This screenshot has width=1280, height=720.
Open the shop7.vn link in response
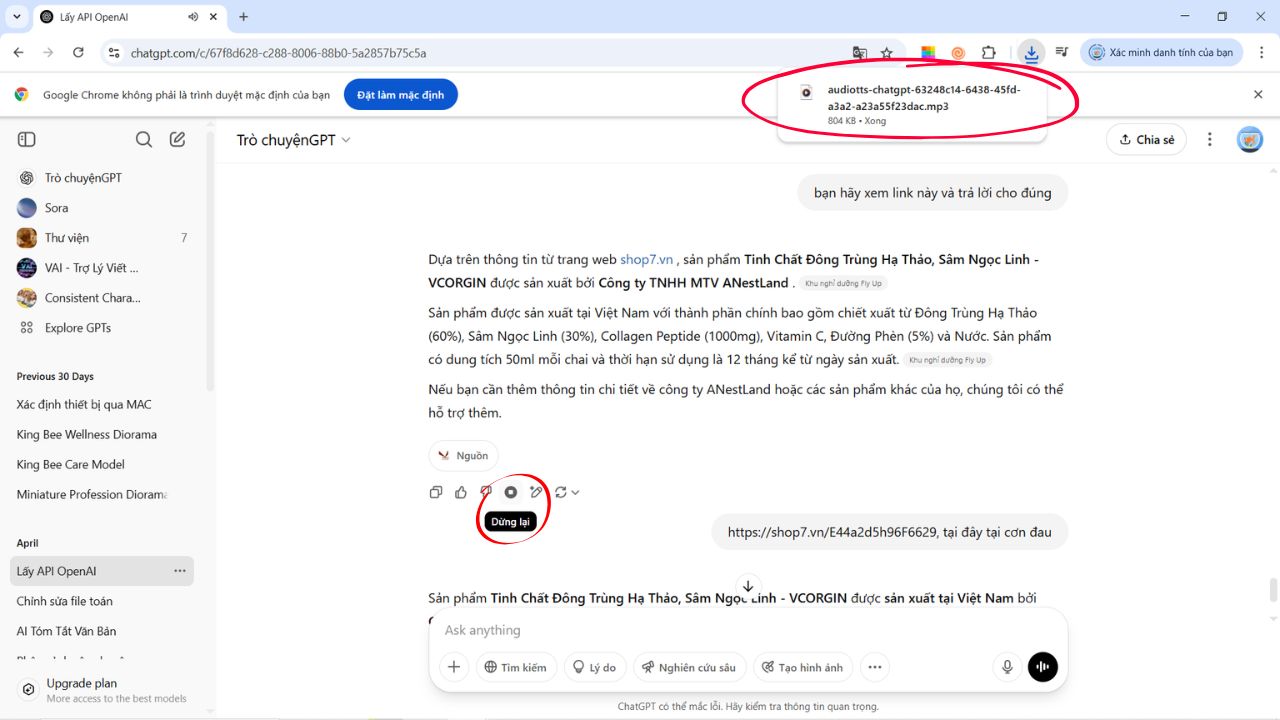click(x=646, y=260)
